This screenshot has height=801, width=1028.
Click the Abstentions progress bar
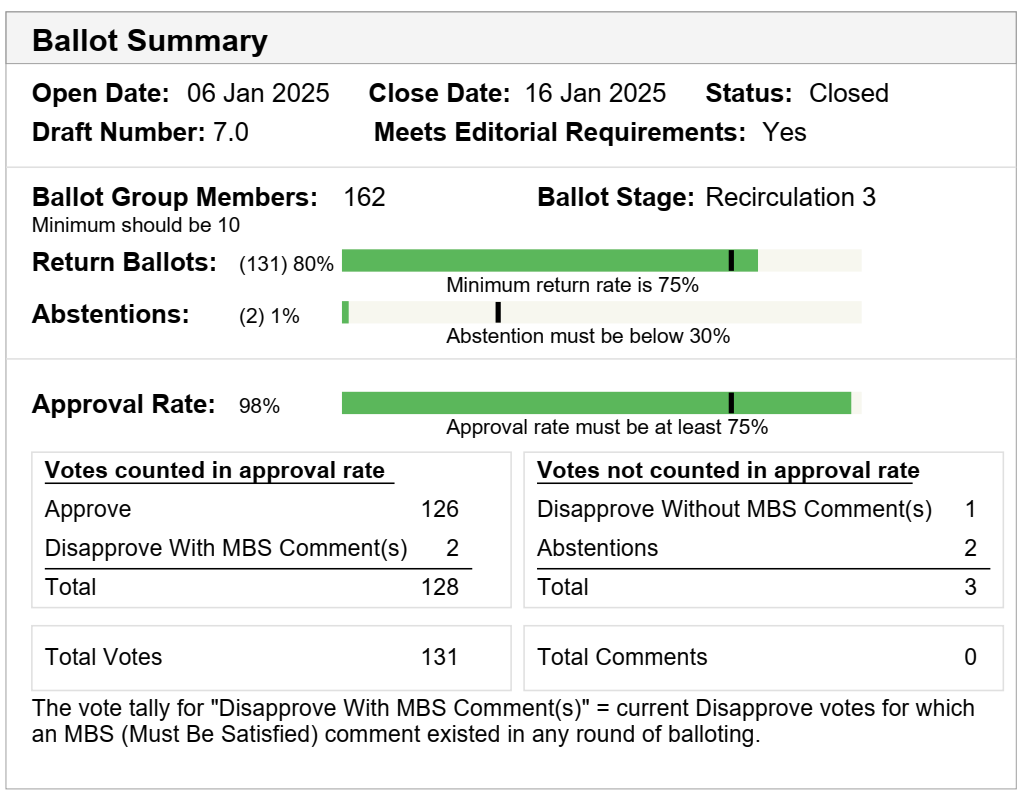pos(601,312)
